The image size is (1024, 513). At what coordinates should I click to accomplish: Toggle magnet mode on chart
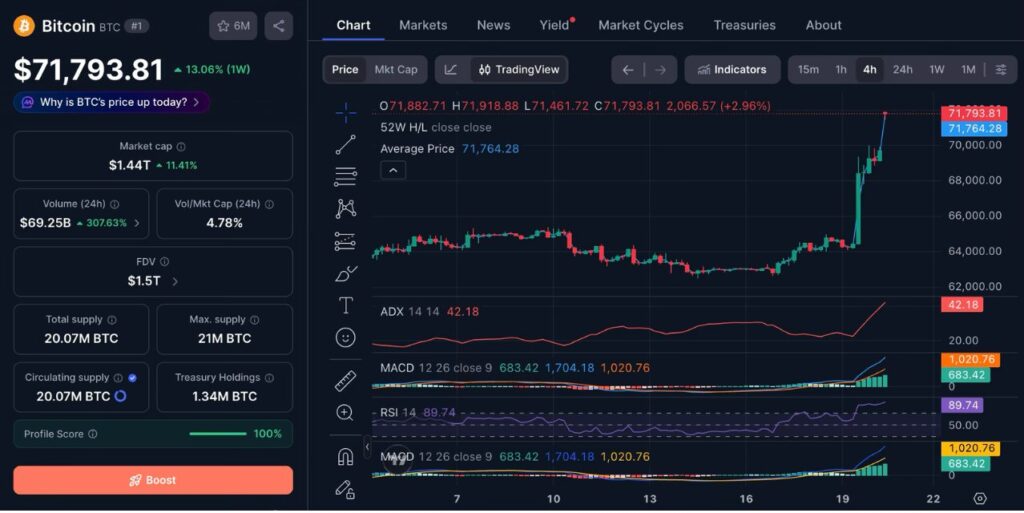[345, 456]
